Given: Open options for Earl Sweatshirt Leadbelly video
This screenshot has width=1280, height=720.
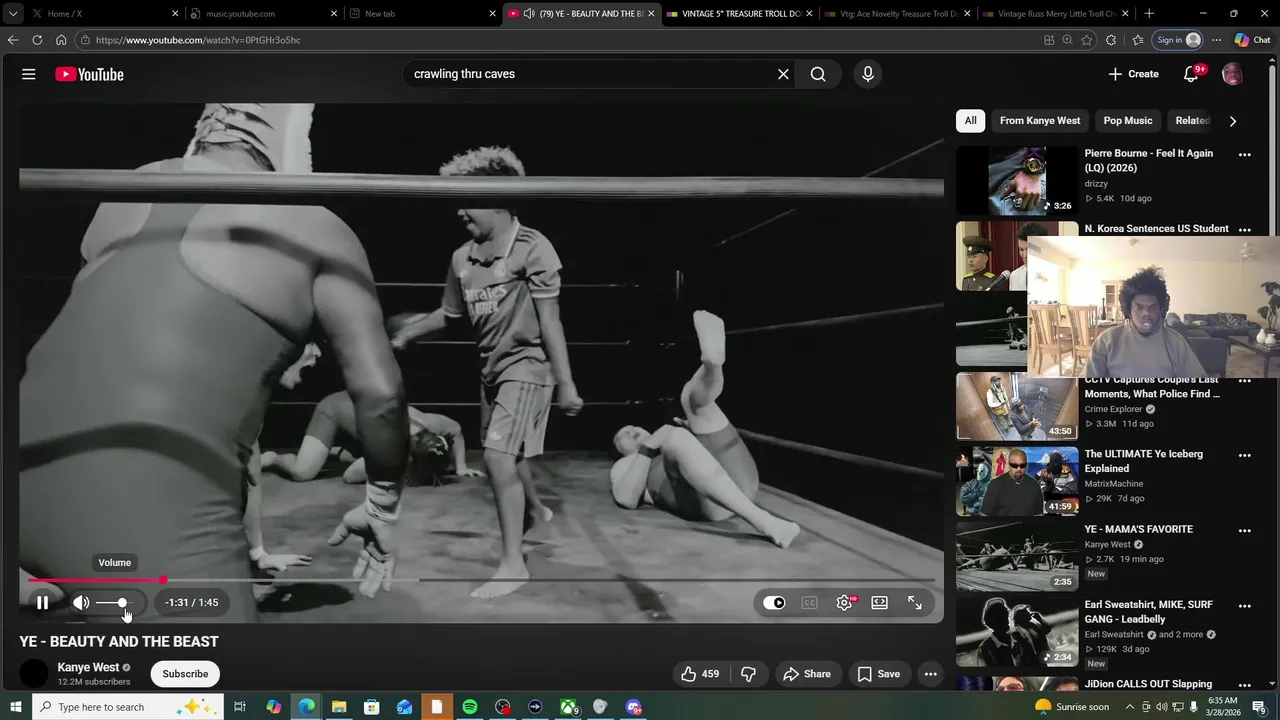Looking at the screenshot, I should [x=1245, y=606].
